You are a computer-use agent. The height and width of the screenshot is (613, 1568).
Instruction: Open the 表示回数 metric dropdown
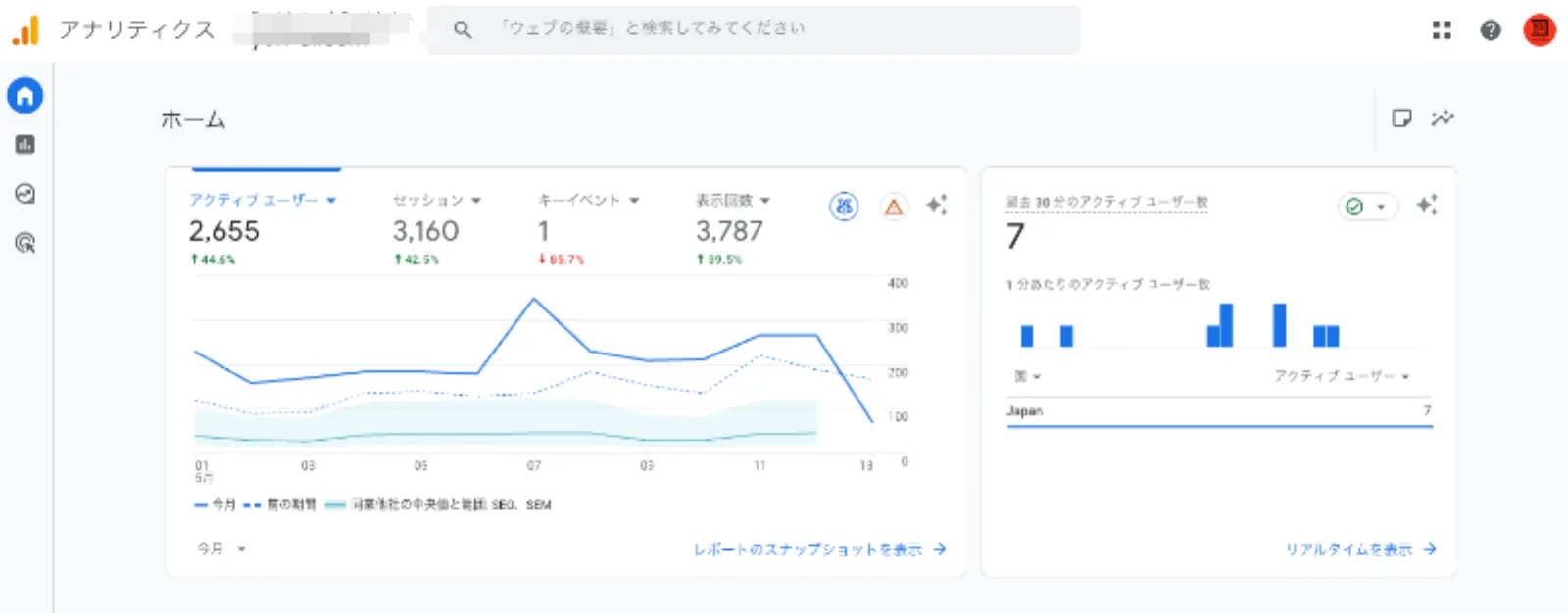point(733,200)
